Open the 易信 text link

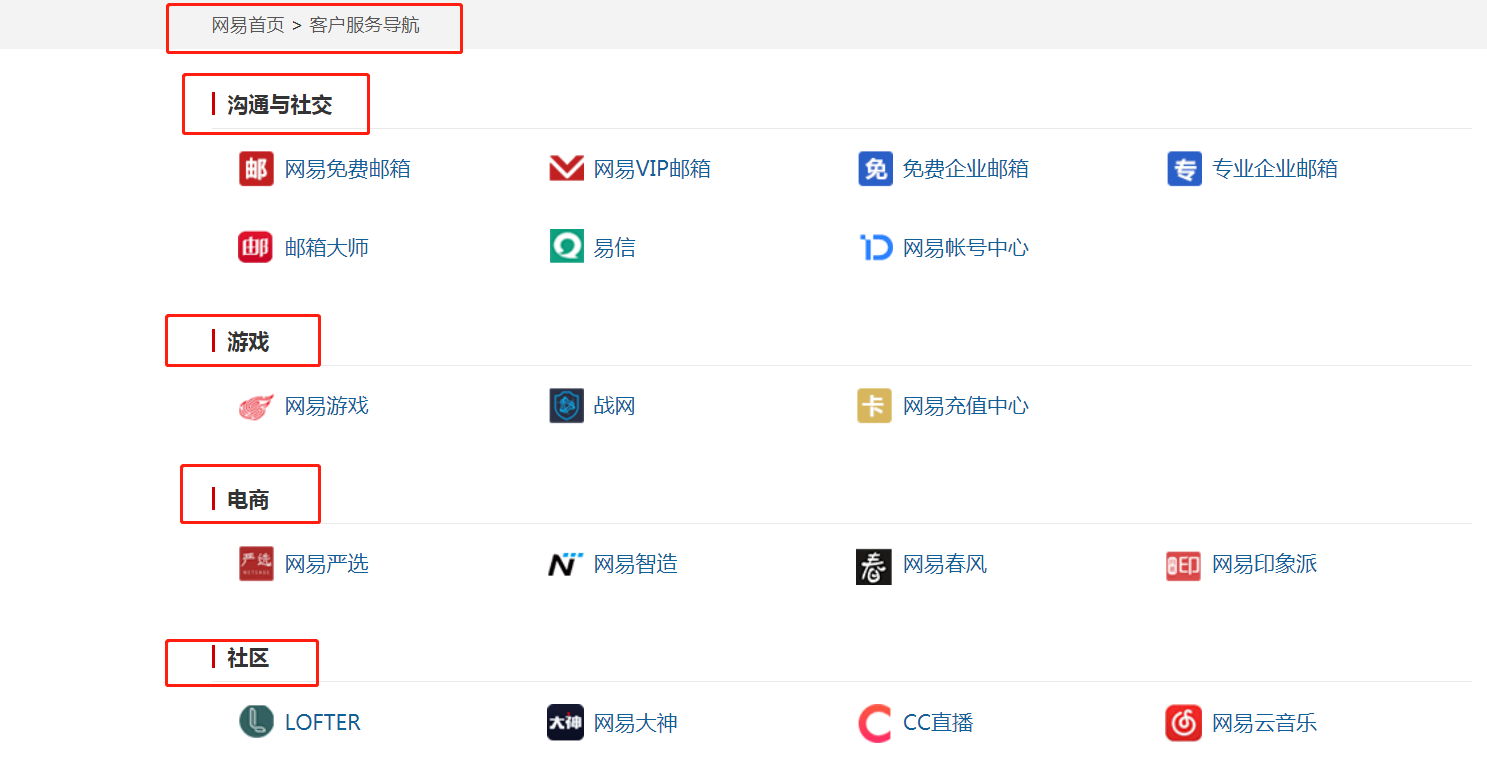pyautogui.click(x=615, y=247)
